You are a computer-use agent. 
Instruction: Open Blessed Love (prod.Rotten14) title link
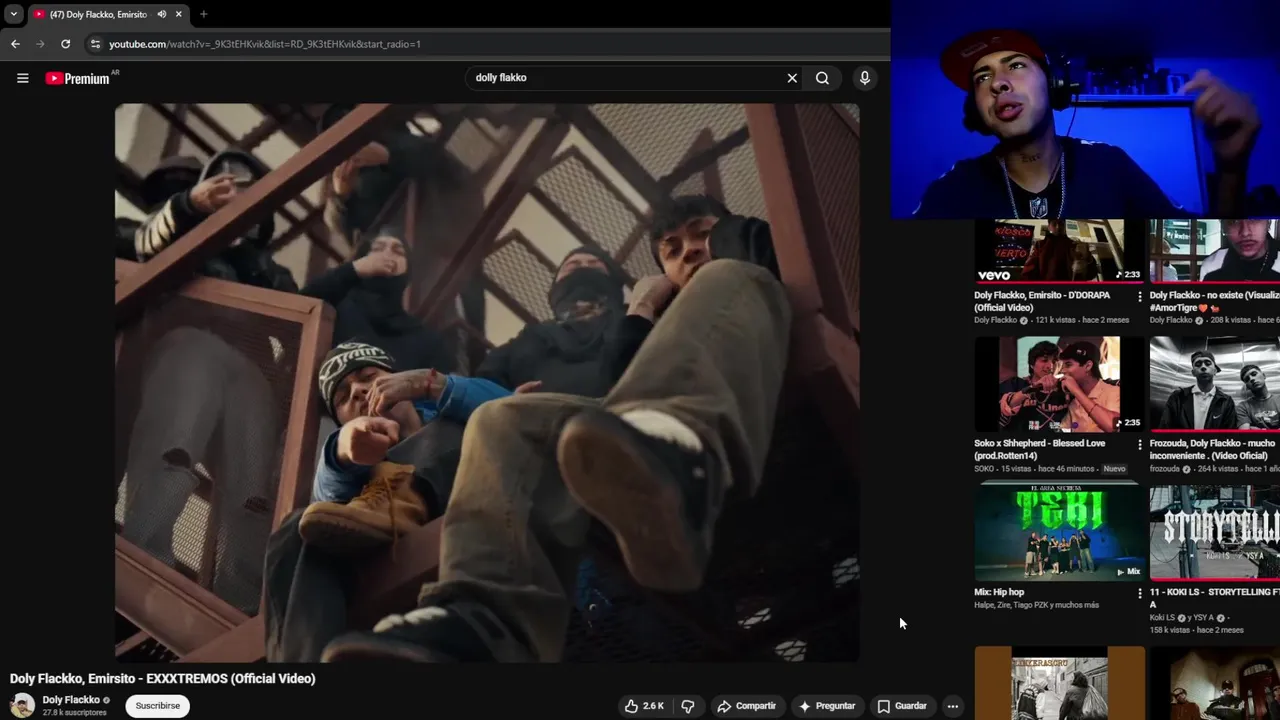[x=1040, y=449]
